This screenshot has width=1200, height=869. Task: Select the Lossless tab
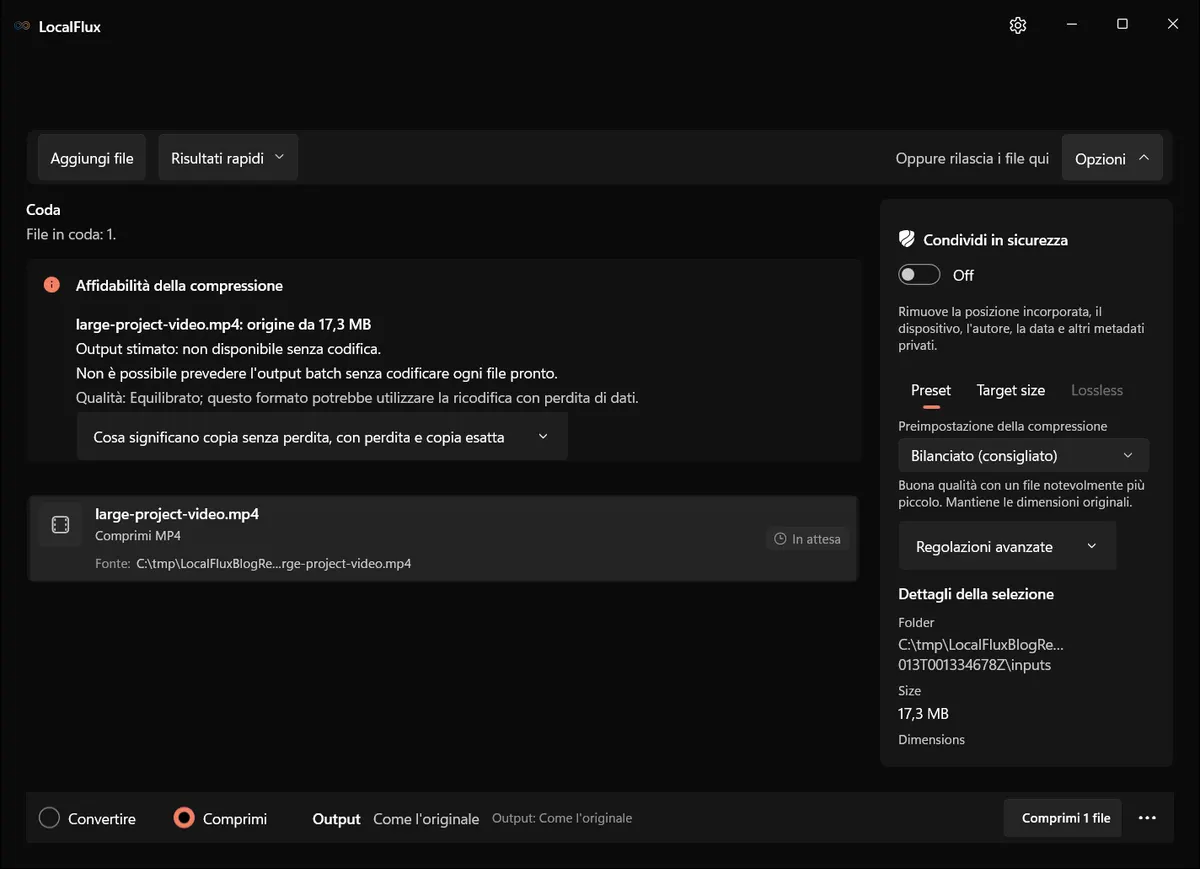(1097, 390)
